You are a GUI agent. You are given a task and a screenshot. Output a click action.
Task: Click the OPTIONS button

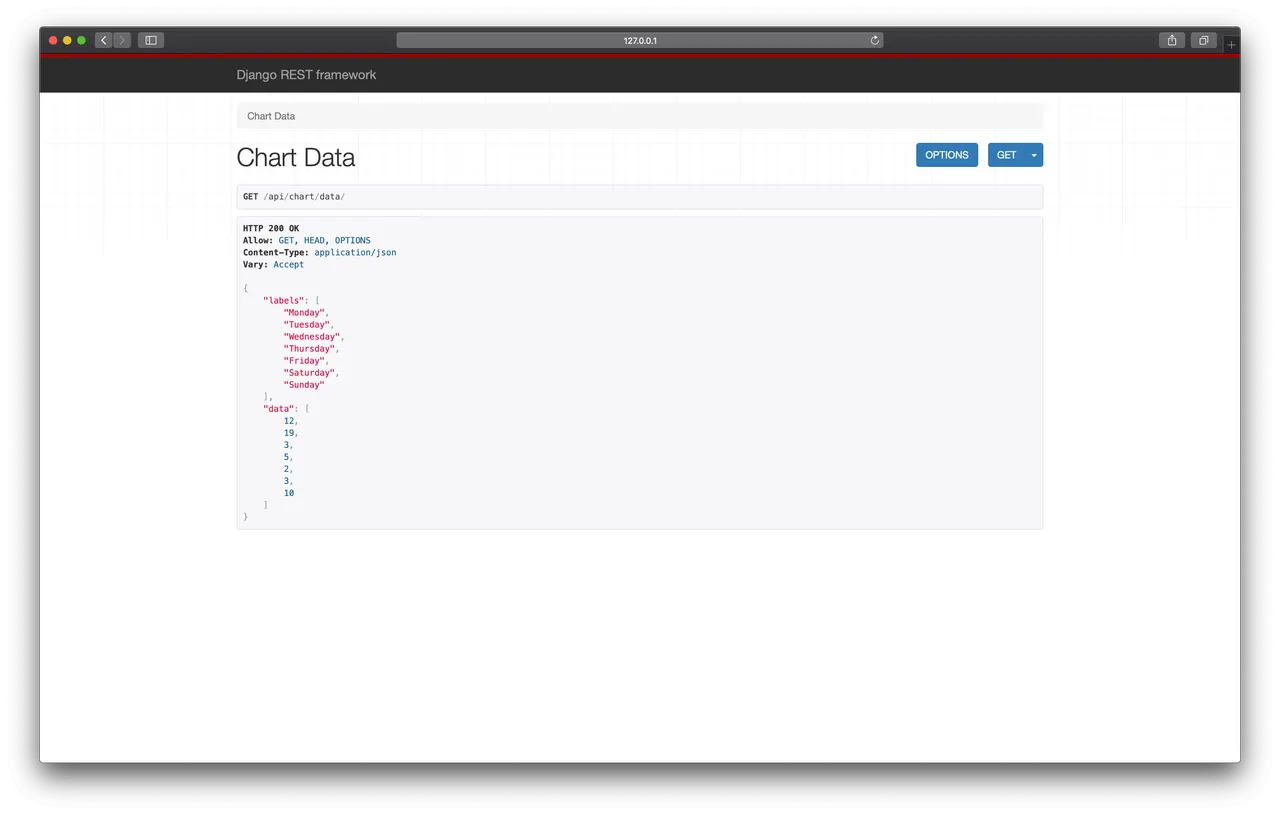(947, 155)
